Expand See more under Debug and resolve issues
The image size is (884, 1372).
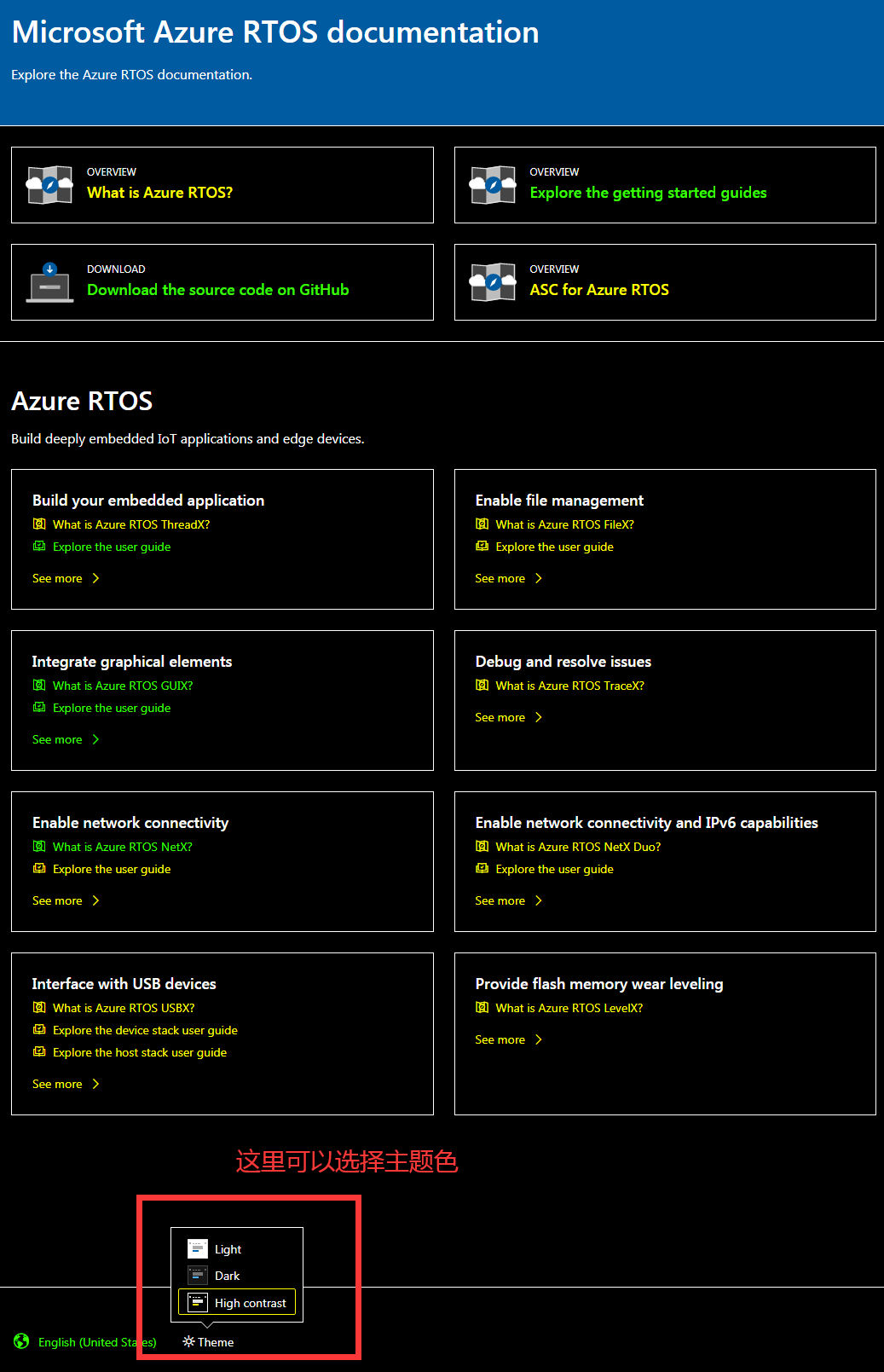tap(509, 717)
